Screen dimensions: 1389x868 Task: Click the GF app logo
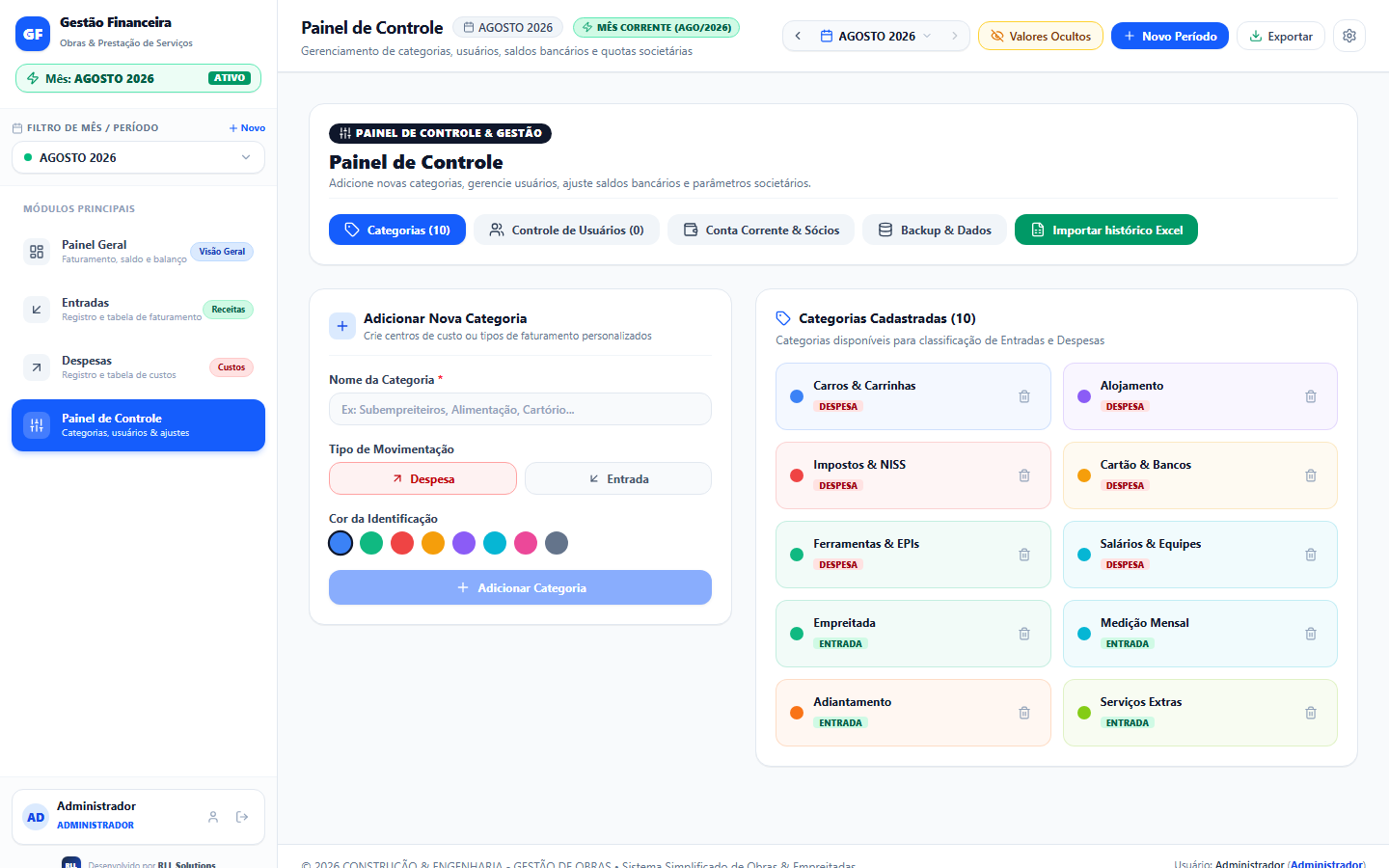[33, 34]
